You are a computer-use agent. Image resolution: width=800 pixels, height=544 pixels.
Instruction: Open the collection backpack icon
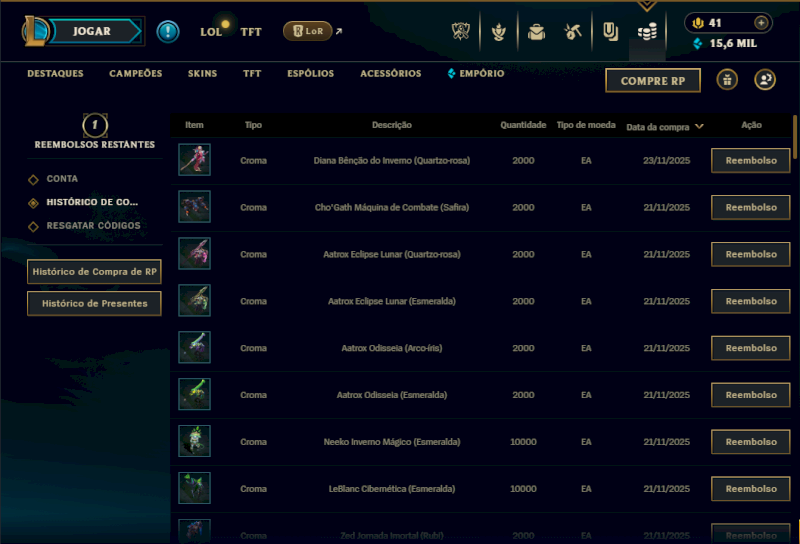pyautogui.click(x=536, y=33)
